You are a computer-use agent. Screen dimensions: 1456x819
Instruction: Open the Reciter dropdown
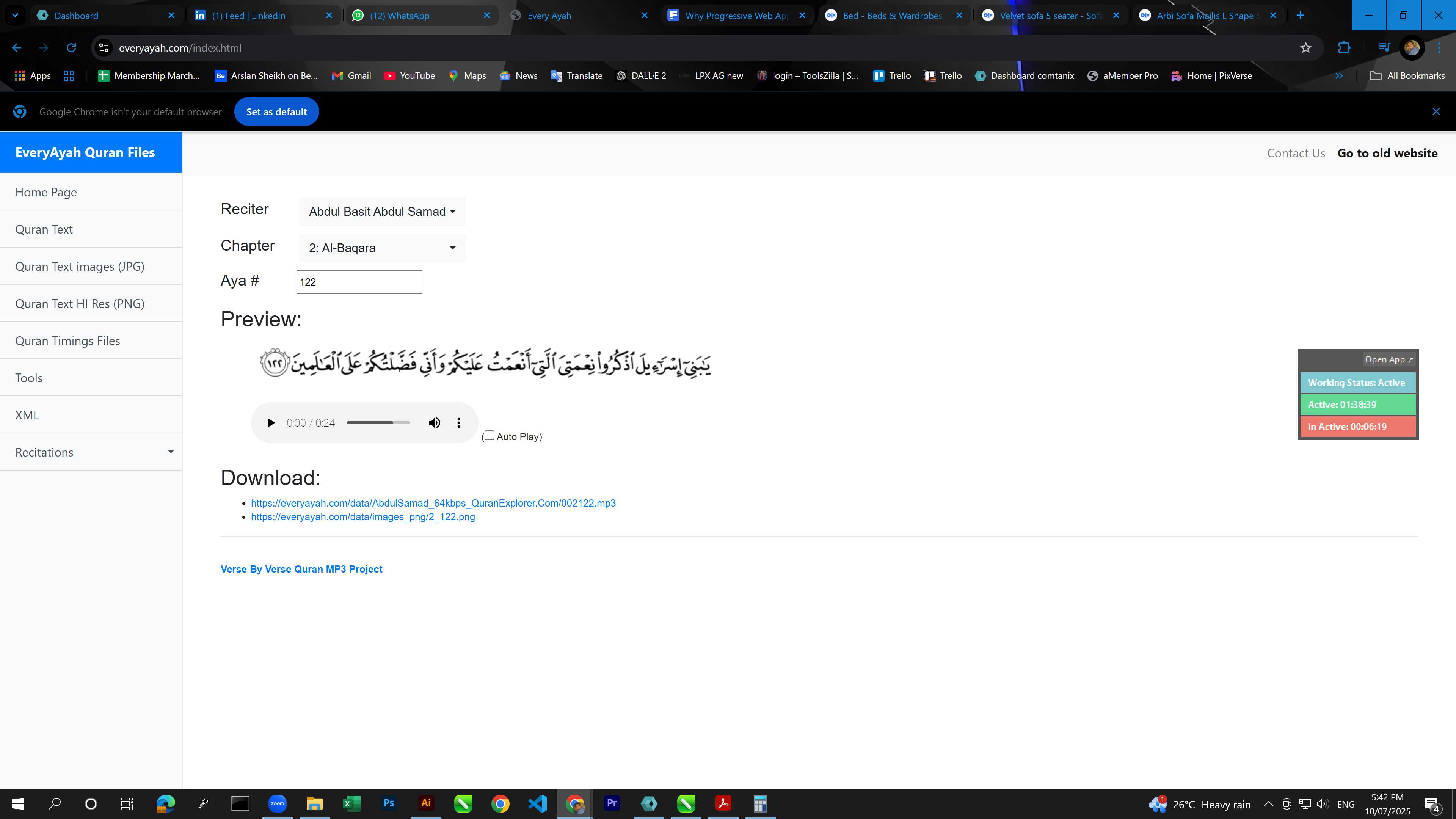(x=382, y=212)
